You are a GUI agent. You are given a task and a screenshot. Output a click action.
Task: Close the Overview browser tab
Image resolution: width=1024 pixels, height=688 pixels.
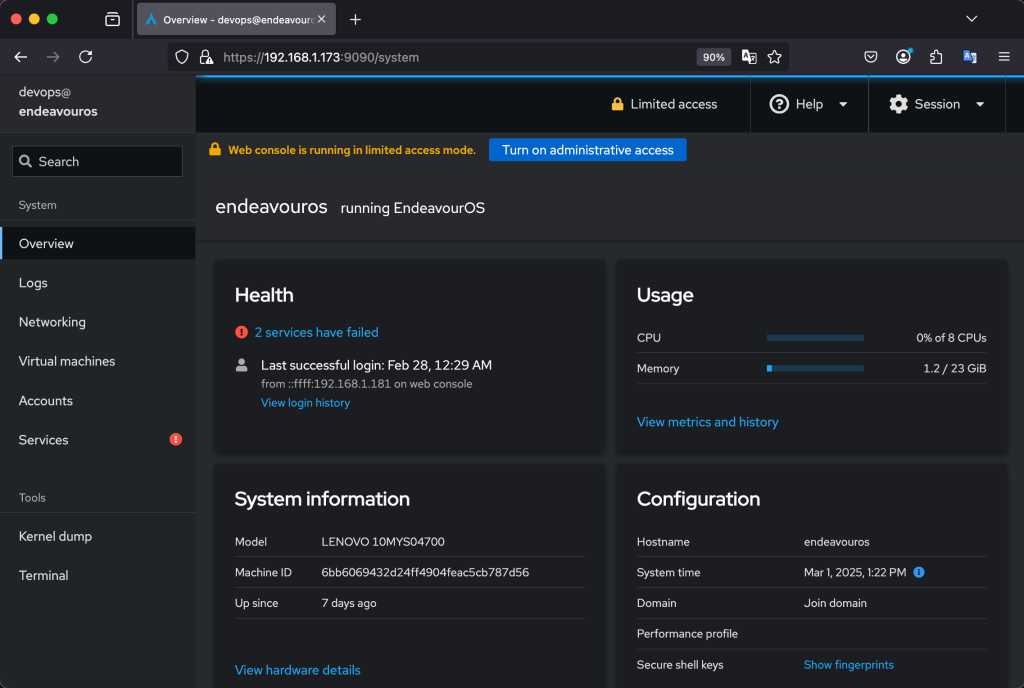click(x=321, y=20)
